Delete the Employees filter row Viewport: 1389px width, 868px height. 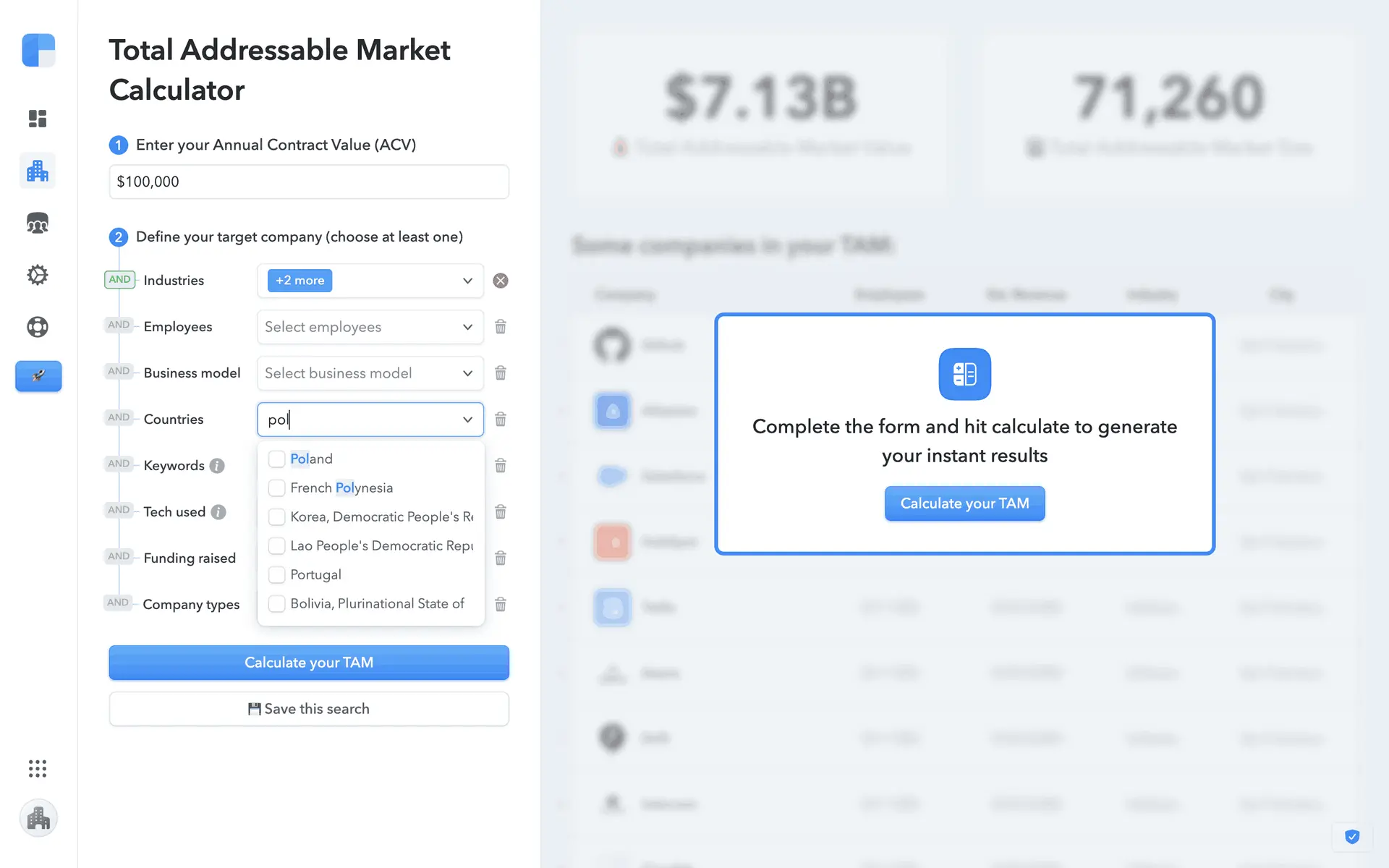pyautogui.click(x=501, y=327)
